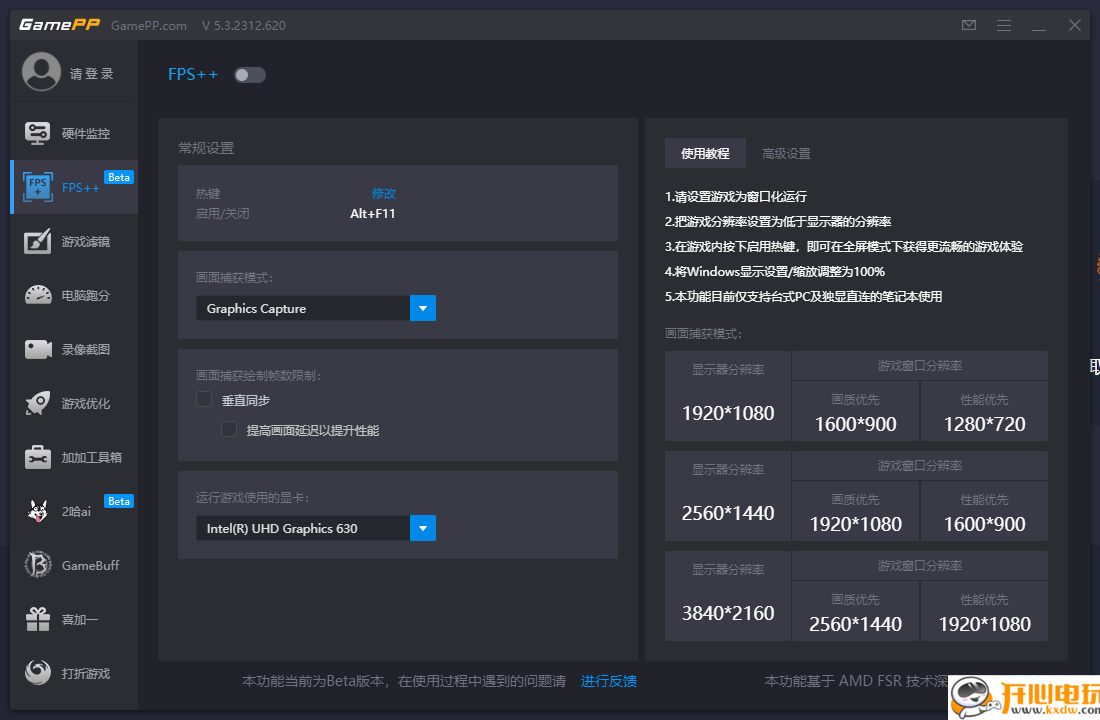Expand the Intel(R) UHD Graphics 630 dropdown arrow
The image size is (1100, 720).
[422, 528]
